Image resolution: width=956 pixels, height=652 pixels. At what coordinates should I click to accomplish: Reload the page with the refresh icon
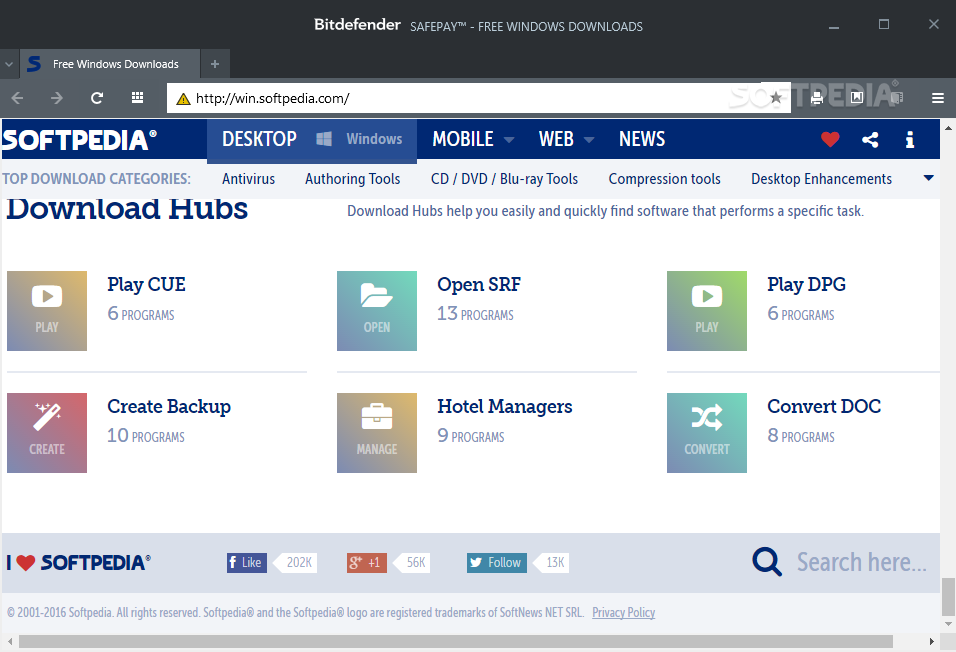tap(97, 98)
